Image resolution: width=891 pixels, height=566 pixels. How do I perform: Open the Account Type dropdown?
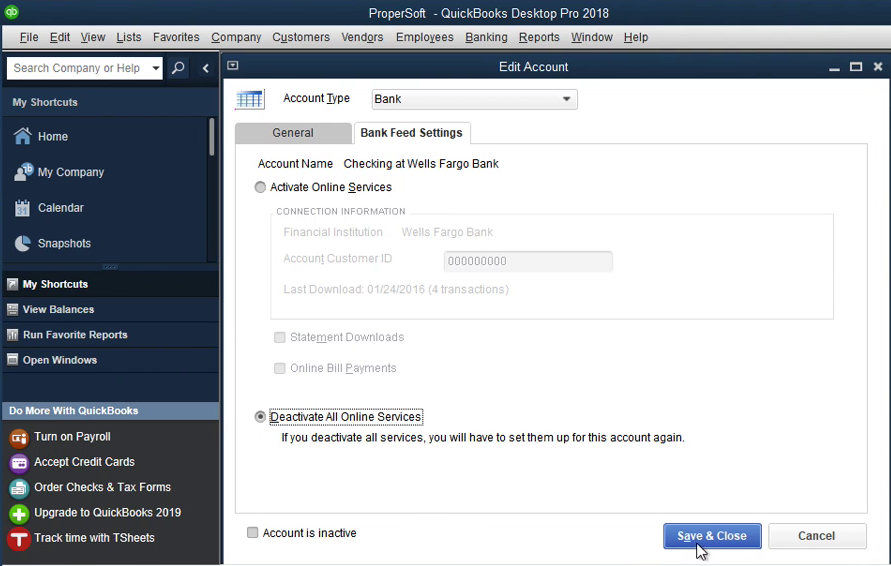pyautogui.click(x=474, y=99)
